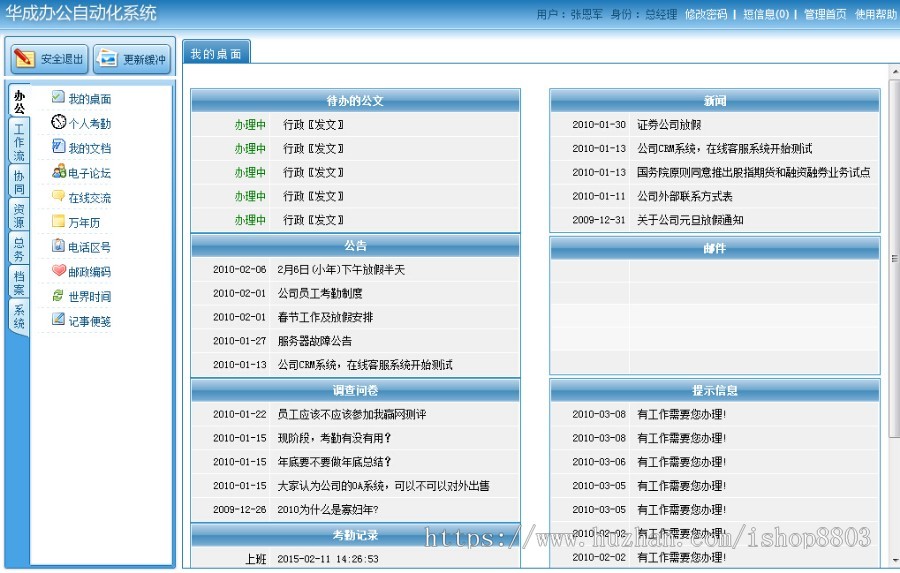
Task: Click the 记事便笺 notepad icon
Action: click(x=58, y=319)
